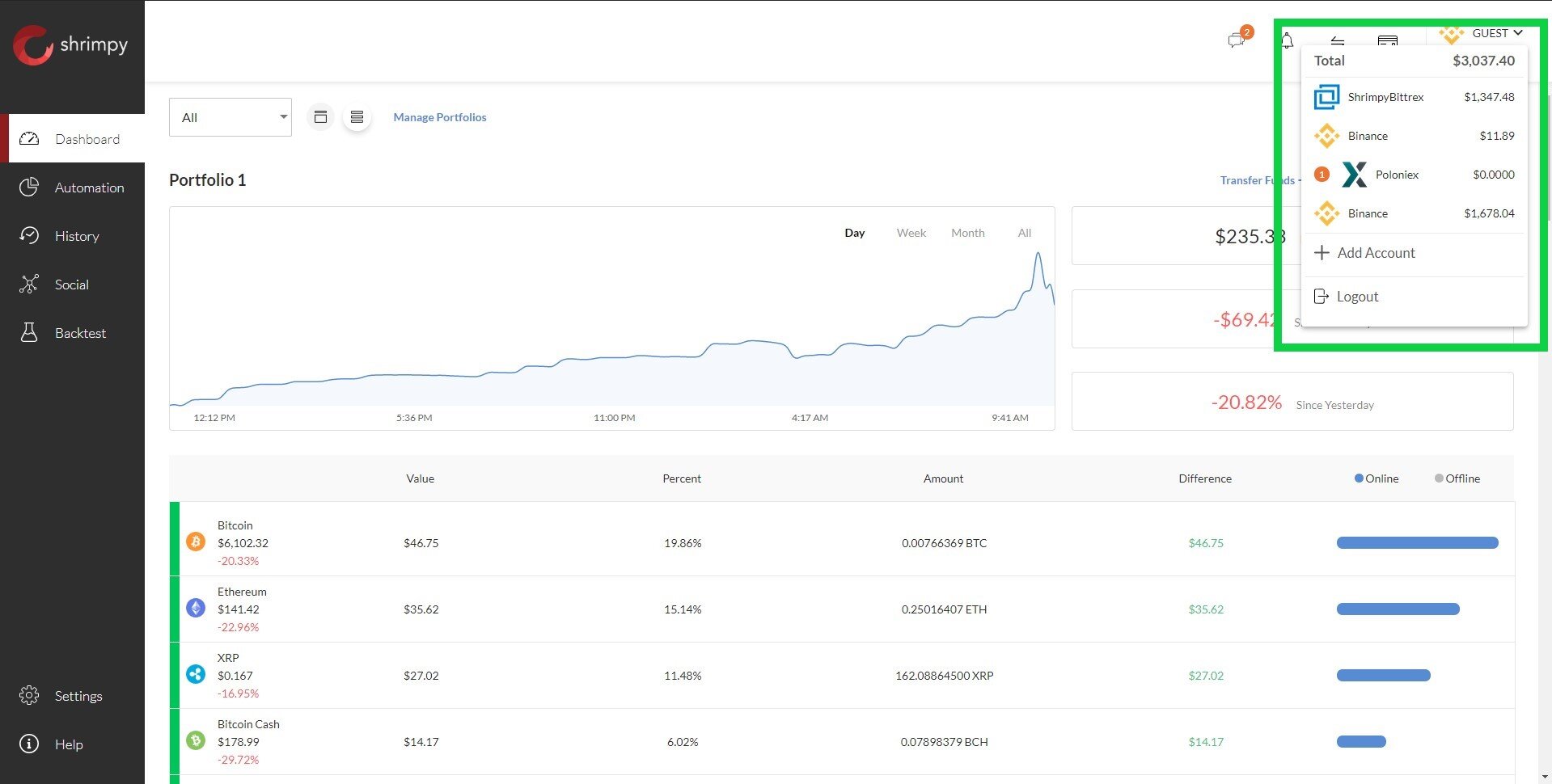Image resolution: width=1552 pixels, height=784 pixels.
Task: Click the Ethereum coin icon
Action: pyautogui.click(x=196, y=608)
